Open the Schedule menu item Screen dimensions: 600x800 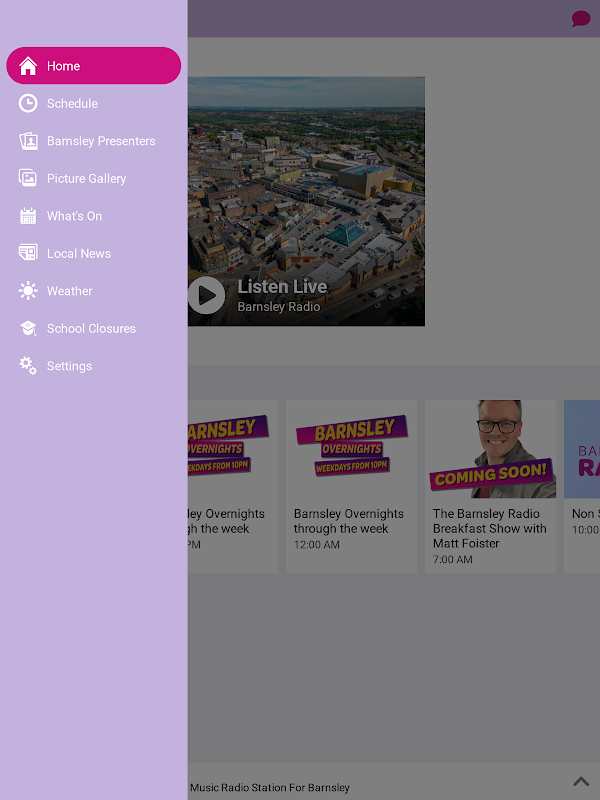(x=93, y=103)
